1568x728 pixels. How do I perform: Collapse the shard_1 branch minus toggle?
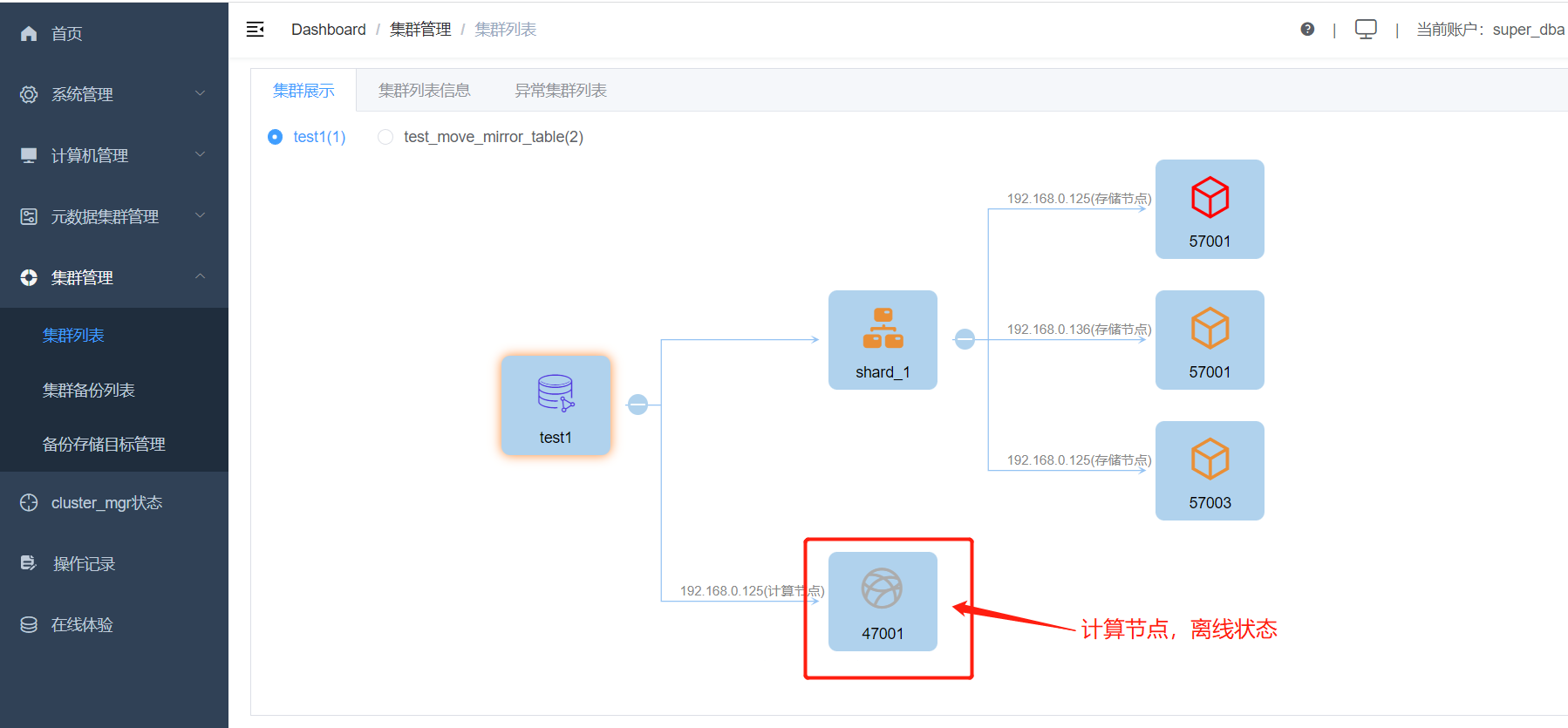pos(965,339)
